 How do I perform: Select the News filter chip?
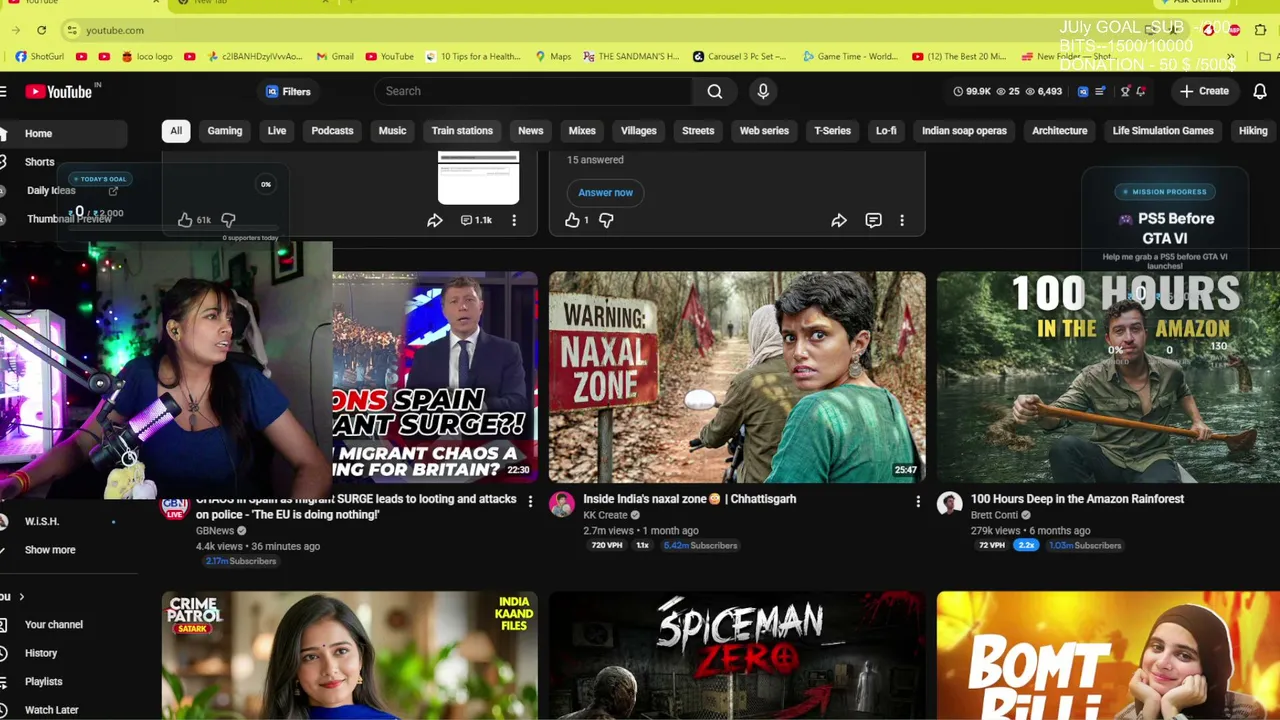pos(531,131)
